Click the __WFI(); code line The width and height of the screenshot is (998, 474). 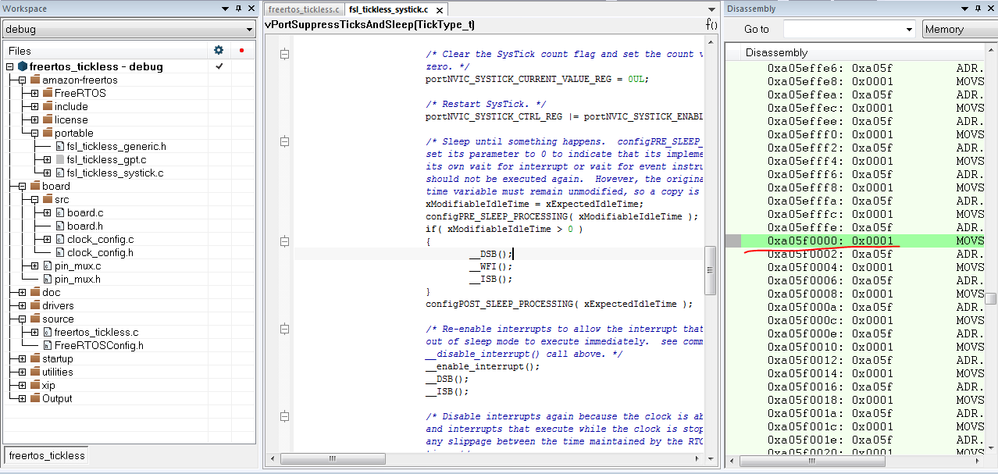[490, 266]
